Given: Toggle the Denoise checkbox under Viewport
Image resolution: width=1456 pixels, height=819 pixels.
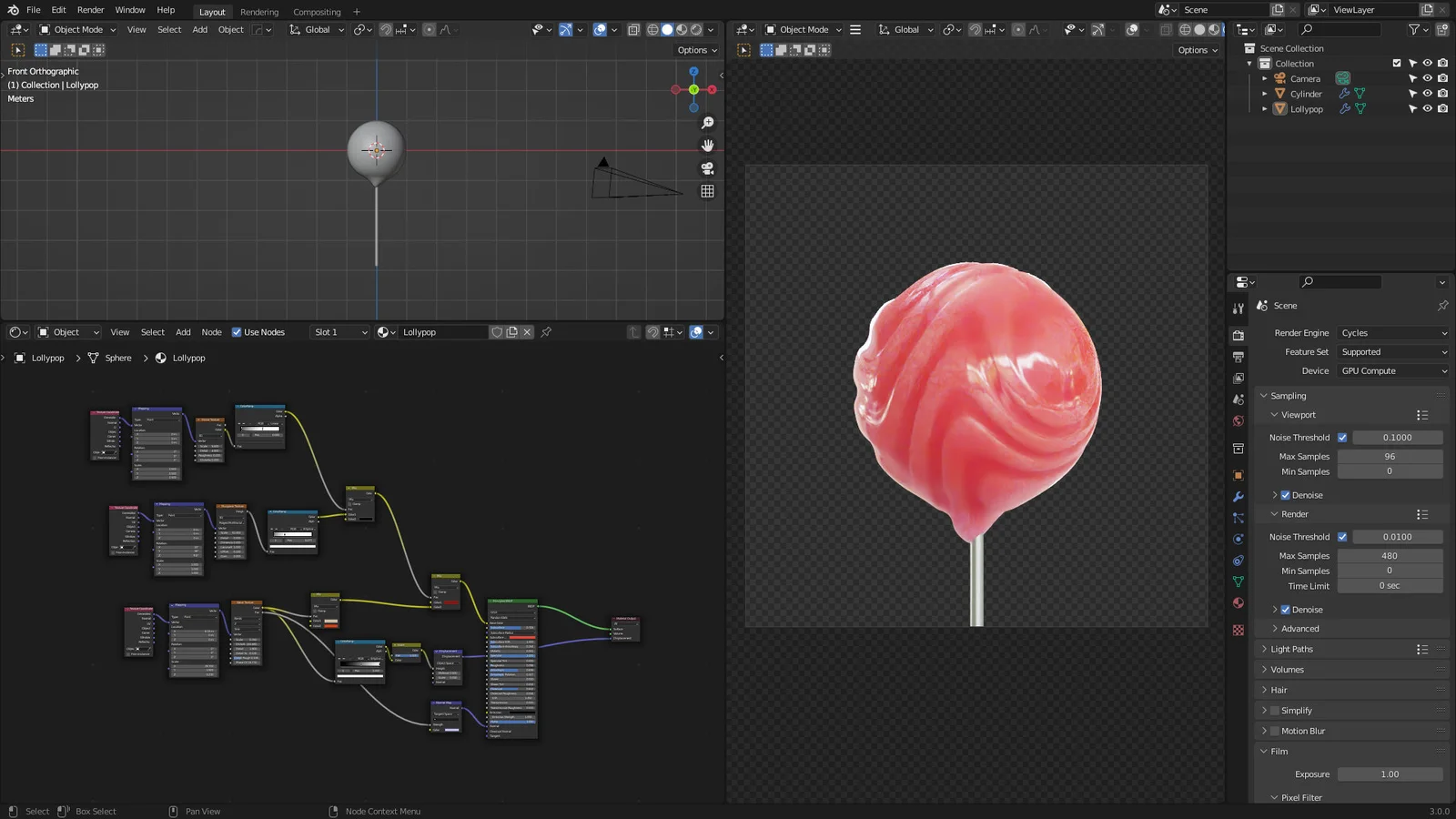Looking at the screenshot, I should [x=1286, y=494].
